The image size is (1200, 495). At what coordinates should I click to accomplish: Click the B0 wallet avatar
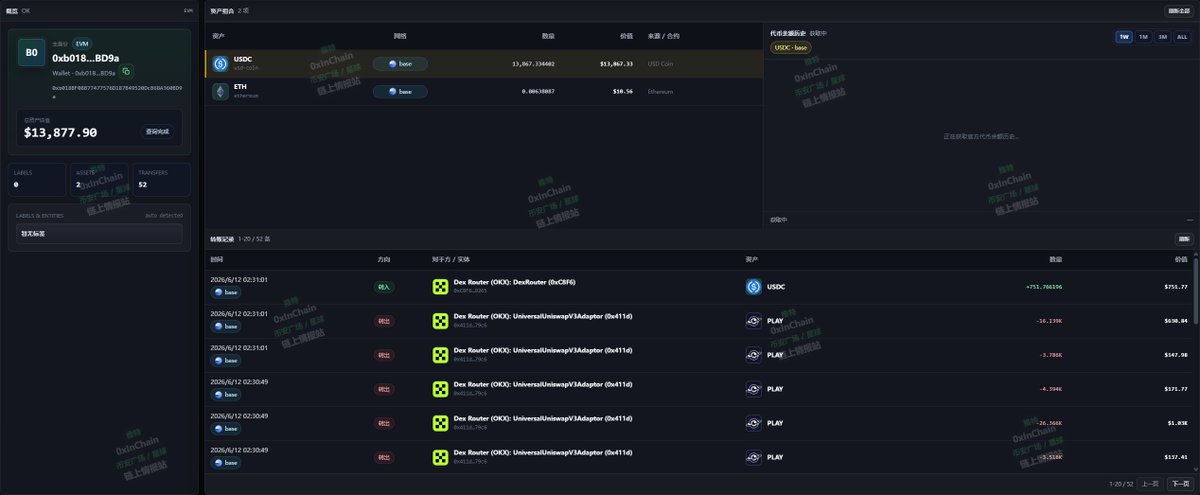click(x=31, y=52)
